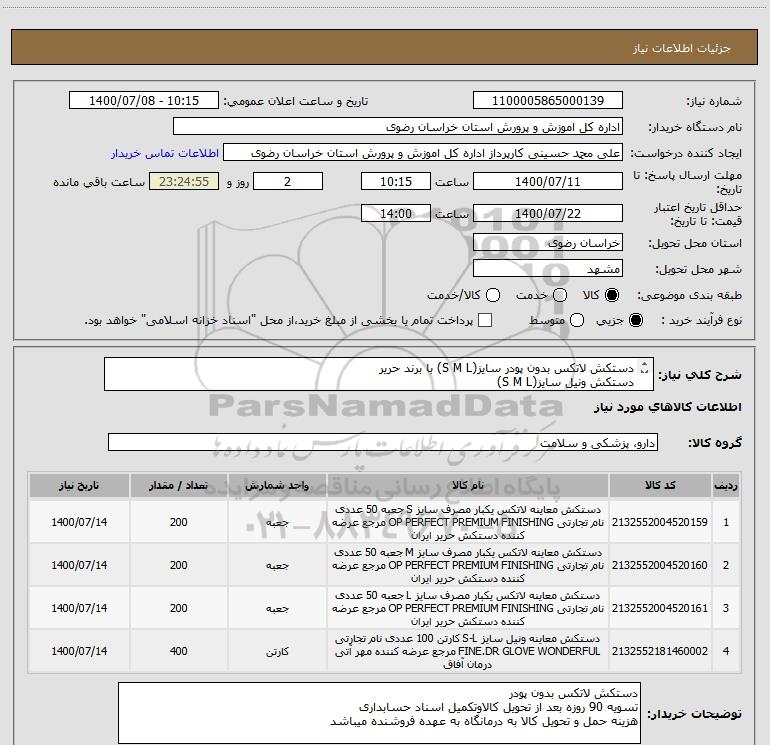This screenshot has width=770, height=745.
Task: Click the public announcement date field
Action: coord(144,101)
